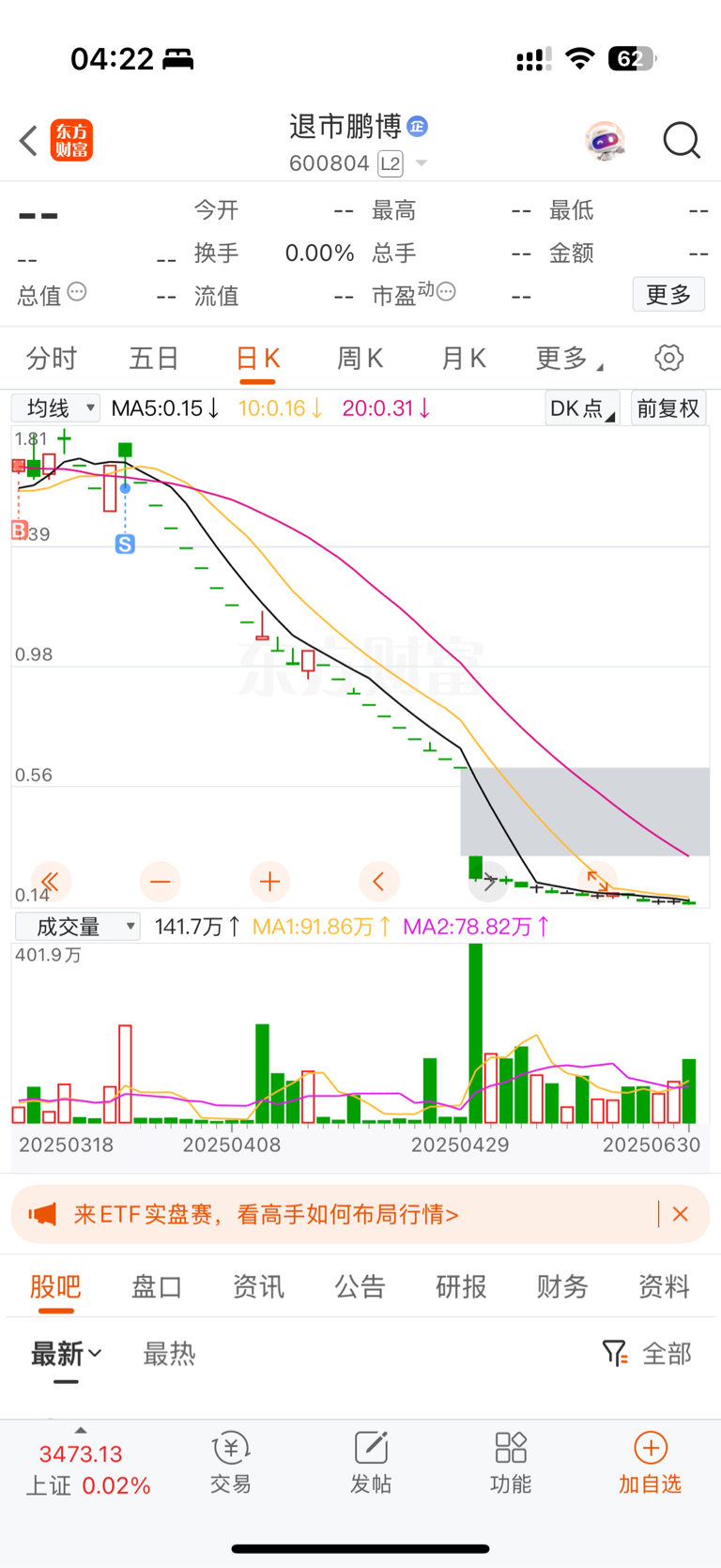The height and width of the screenshot is (1568, 721).
Task: Open the 东方财富 logo icon
Action: (x=71, y=141)
